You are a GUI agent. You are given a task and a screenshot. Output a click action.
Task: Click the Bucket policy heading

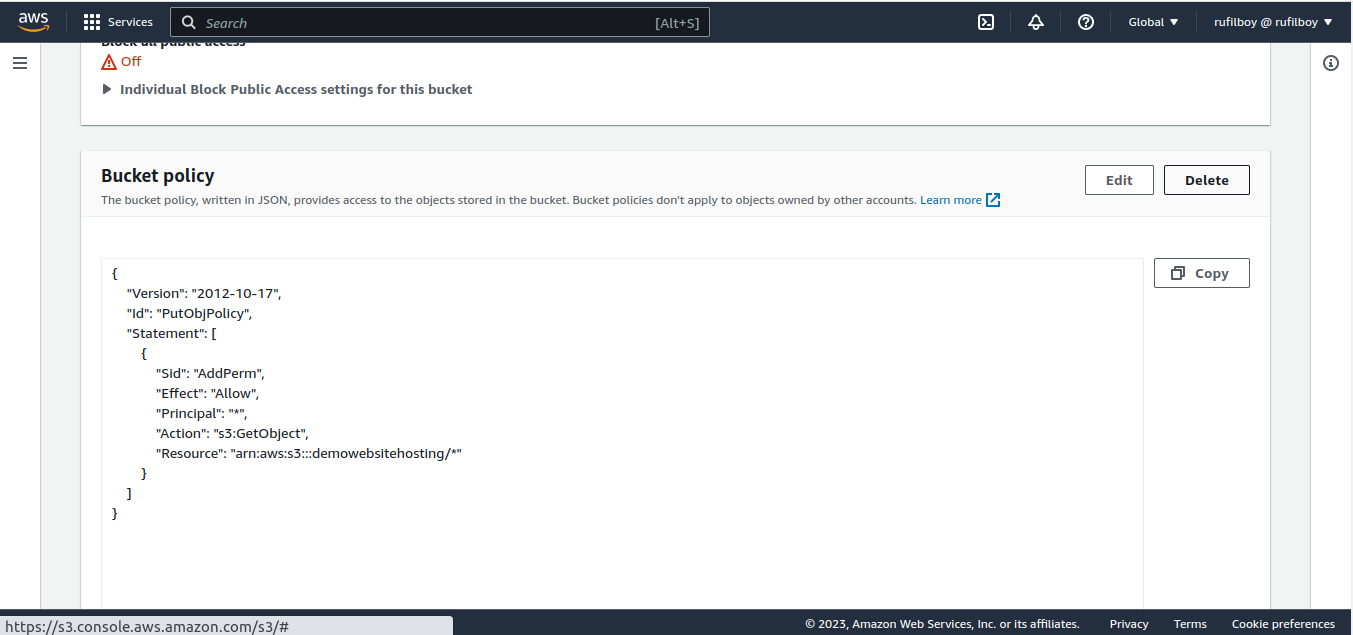coord(158,175)
